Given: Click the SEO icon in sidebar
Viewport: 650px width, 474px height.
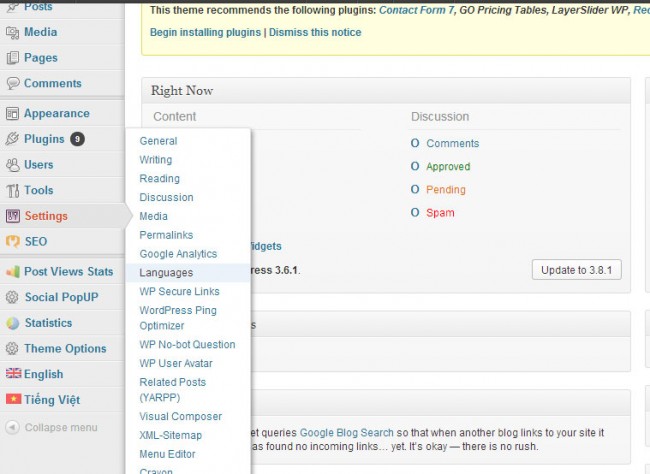Looking at the screenshot, I should coord(13,241).
